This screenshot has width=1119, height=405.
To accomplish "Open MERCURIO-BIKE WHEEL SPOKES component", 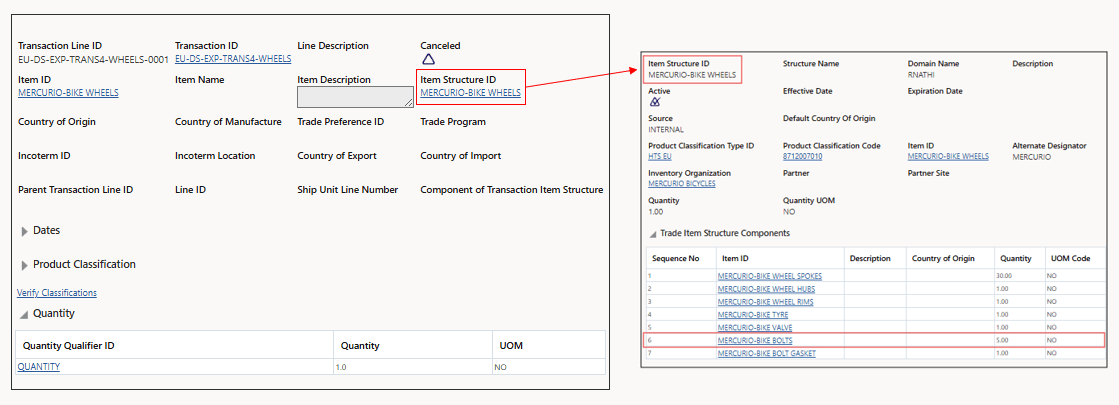I will click(769, 276).
